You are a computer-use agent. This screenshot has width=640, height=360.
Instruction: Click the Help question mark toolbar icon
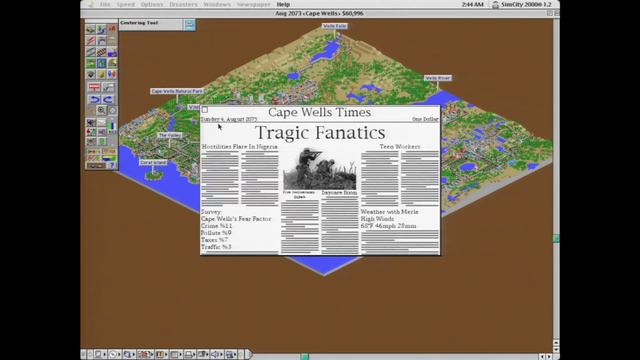coord(111,165)
